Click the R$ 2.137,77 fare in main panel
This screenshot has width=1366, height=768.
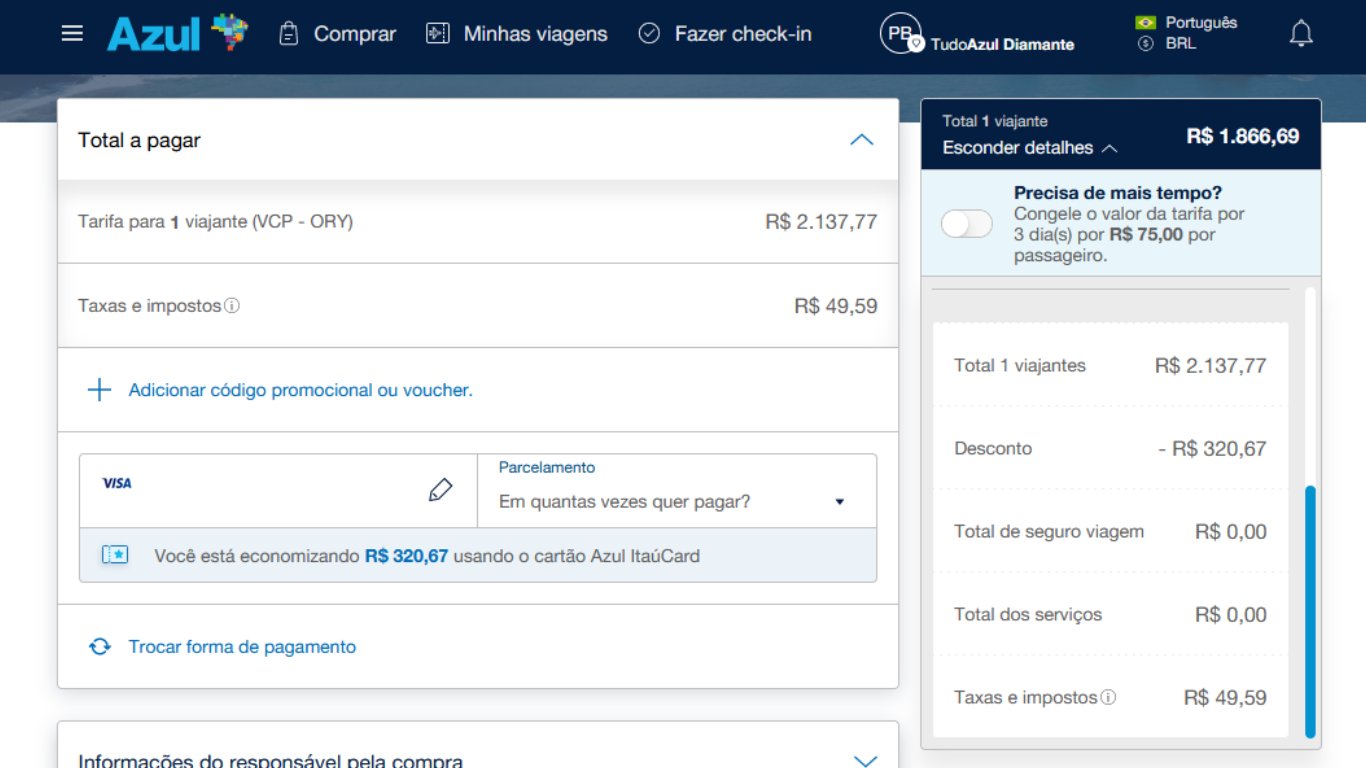pyautogui.click(x=821, y=222)
